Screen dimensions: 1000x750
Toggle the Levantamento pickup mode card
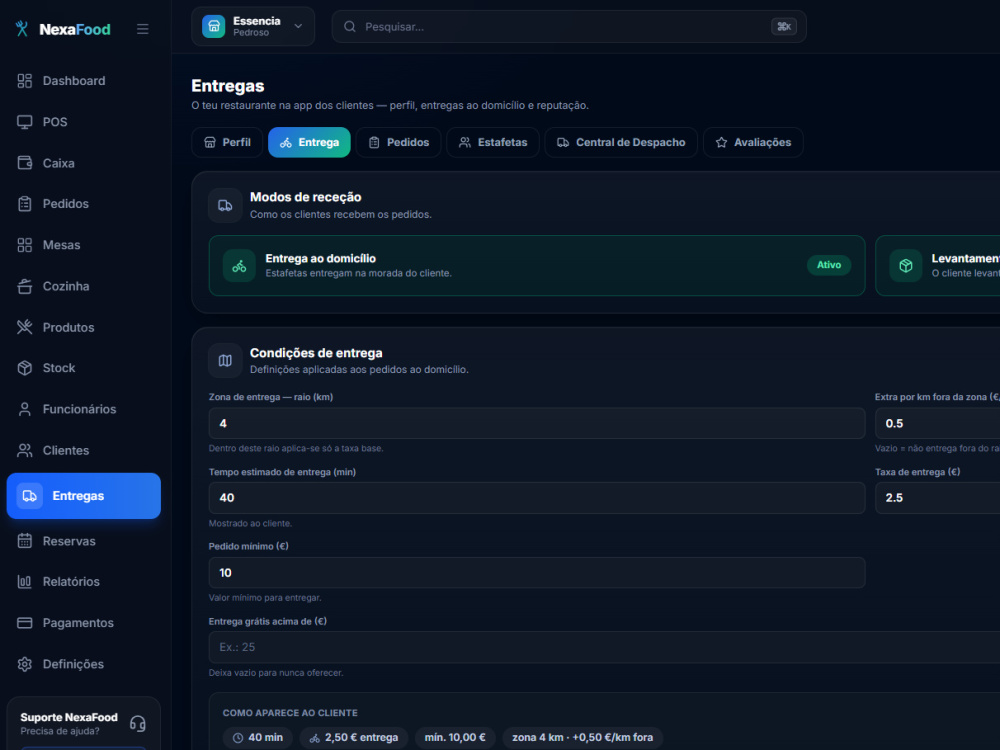(938, 265)
